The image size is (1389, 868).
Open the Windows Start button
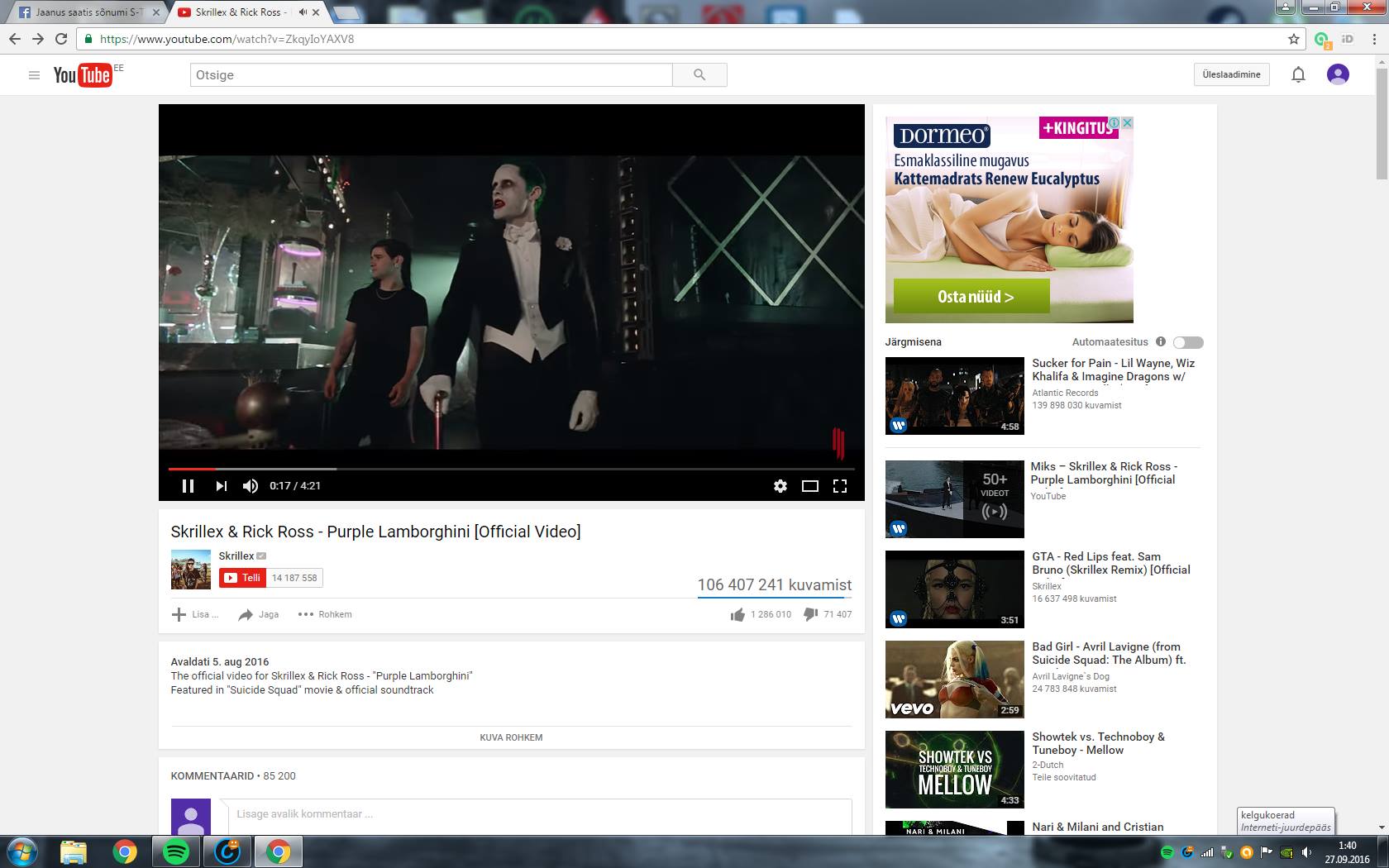(x=21, y=851)
